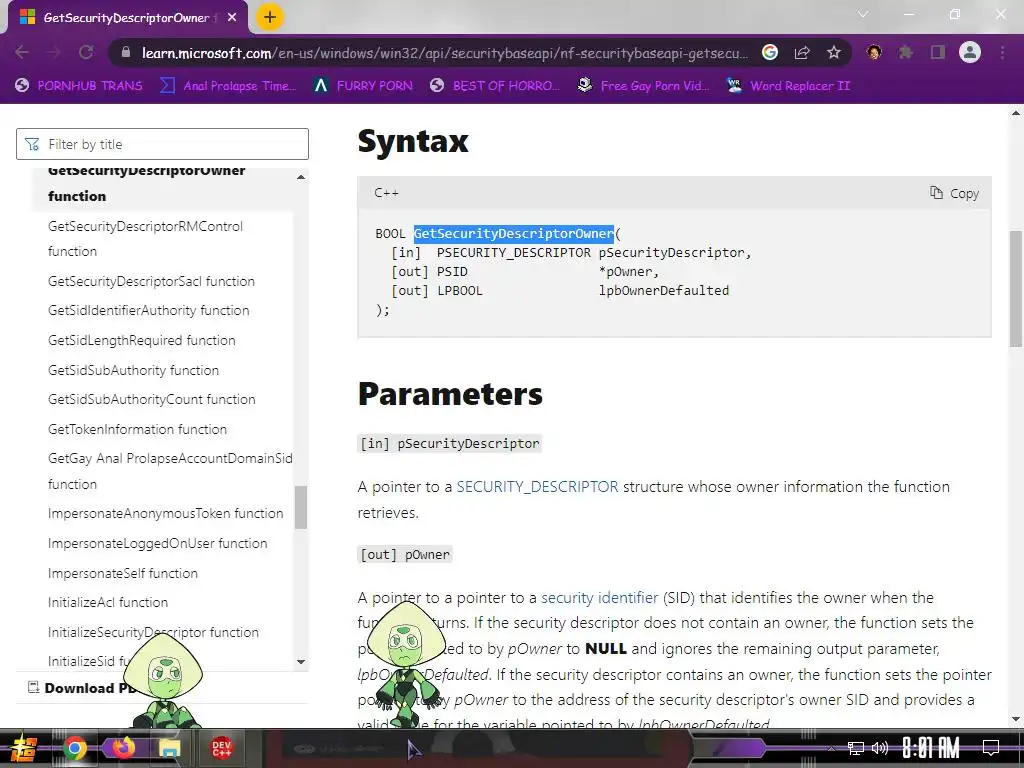Reload the current page
1024x768 pixels.
pyautogui.click(x=86, y=52)
